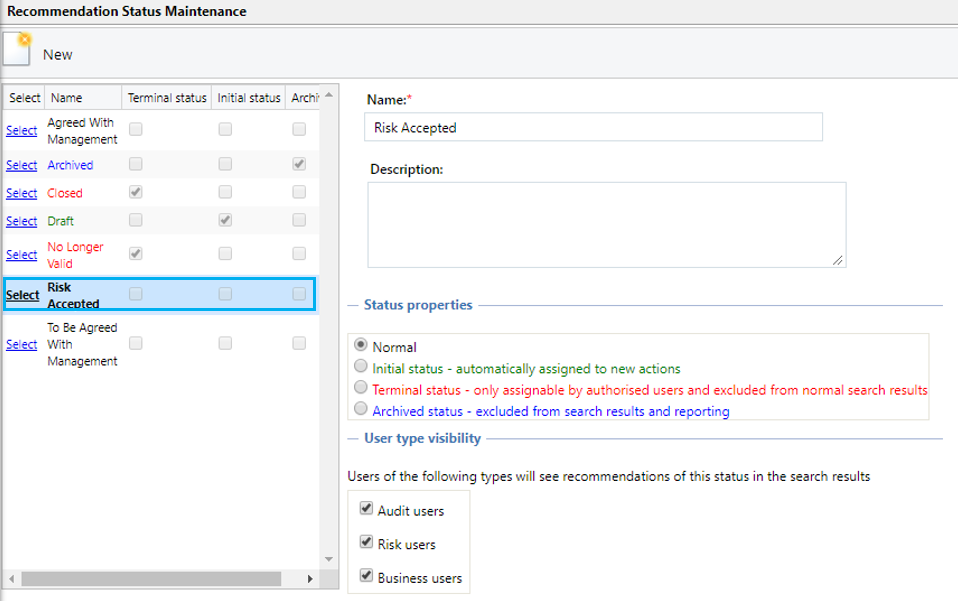Choose Terminal status radio option

coord(361,387)
